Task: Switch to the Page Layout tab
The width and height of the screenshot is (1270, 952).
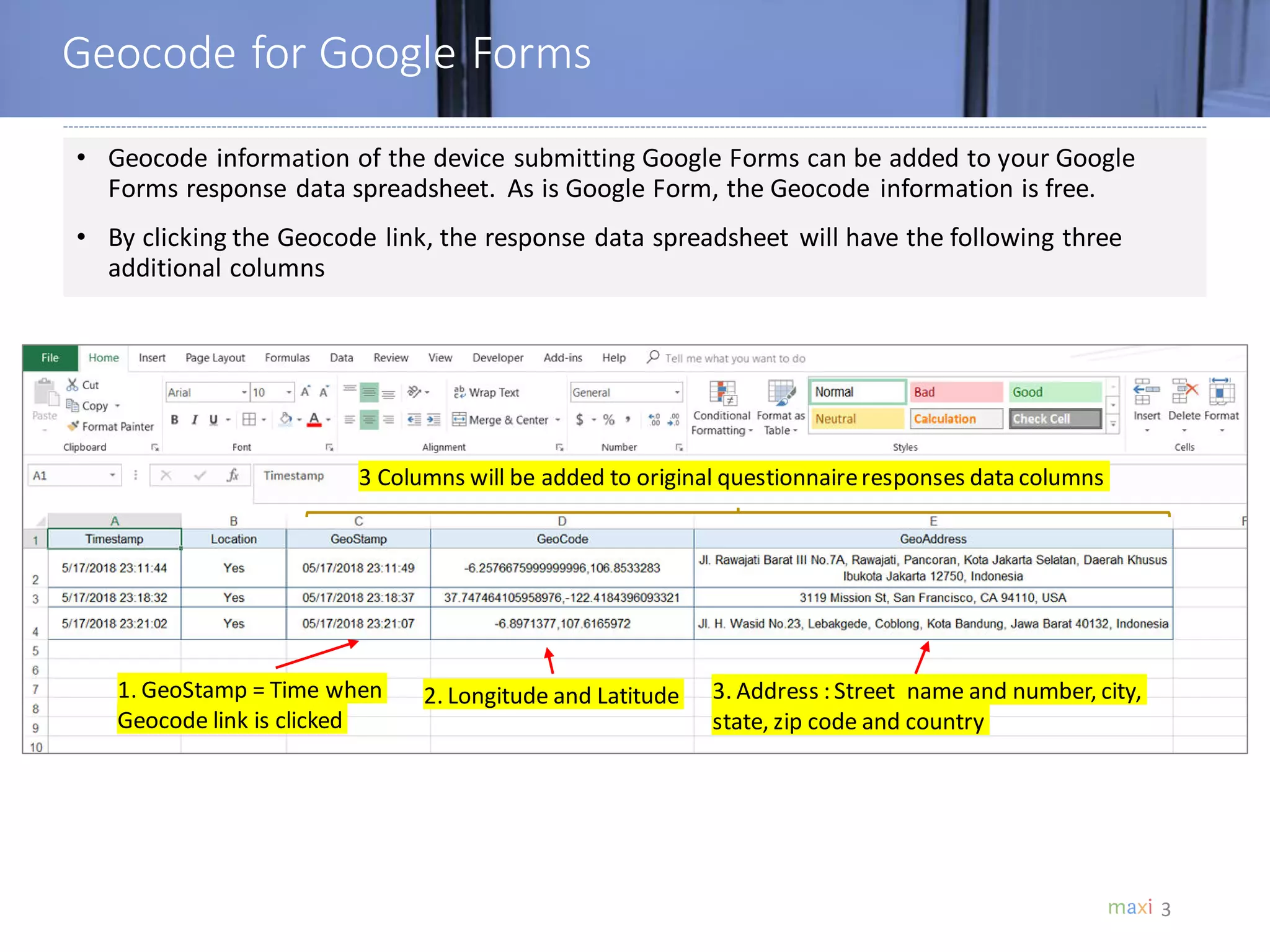Action: [x=215, y=358]
